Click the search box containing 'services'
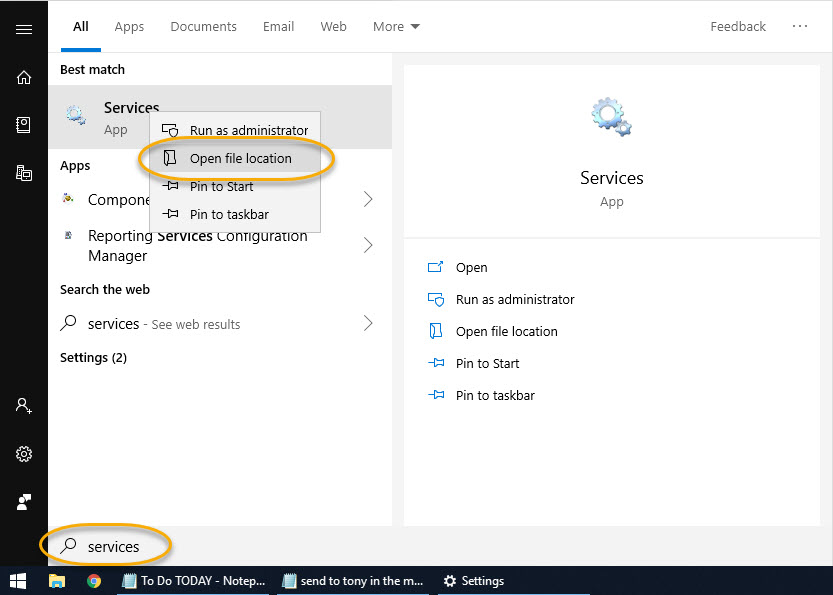Screen dimensions: 833x595 (x=220, y=546)
